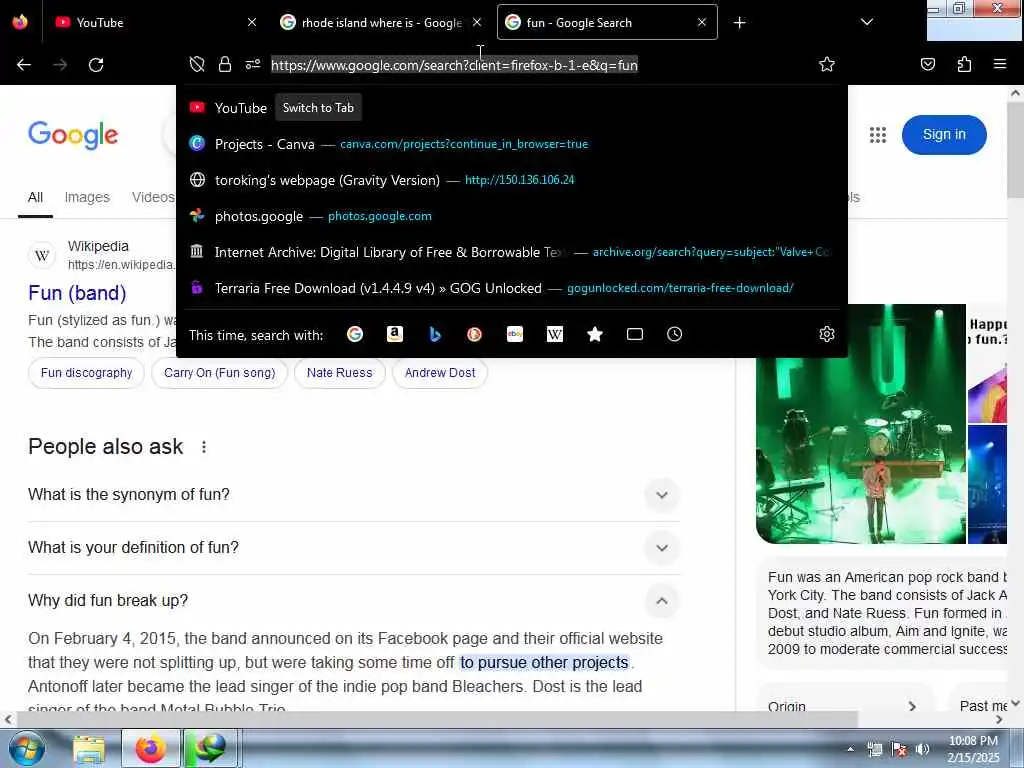Viewport: 1024px width, 768px height.
Task: Select the photos.google suggestion
Action: coord(512,216)
